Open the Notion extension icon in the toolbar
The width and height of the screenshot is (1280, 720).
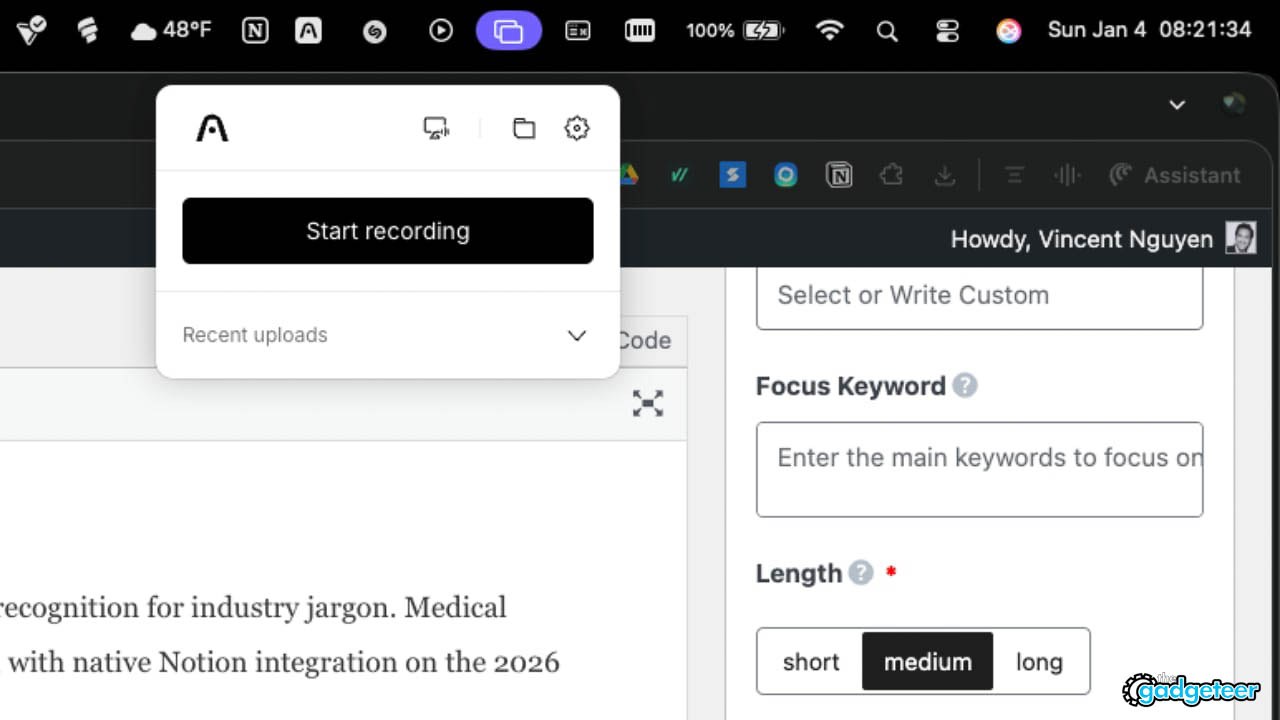pos(839,175)
